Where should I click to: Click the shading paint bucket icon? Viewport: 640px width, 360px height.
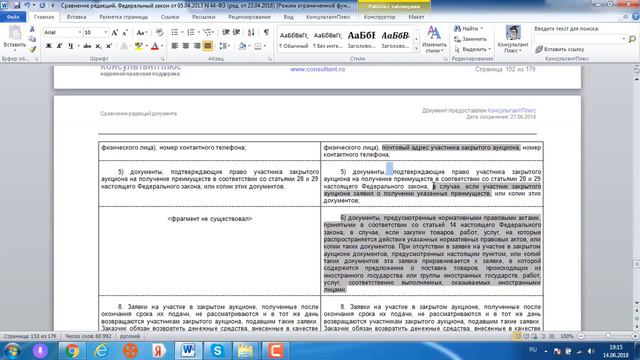point(242,46)
